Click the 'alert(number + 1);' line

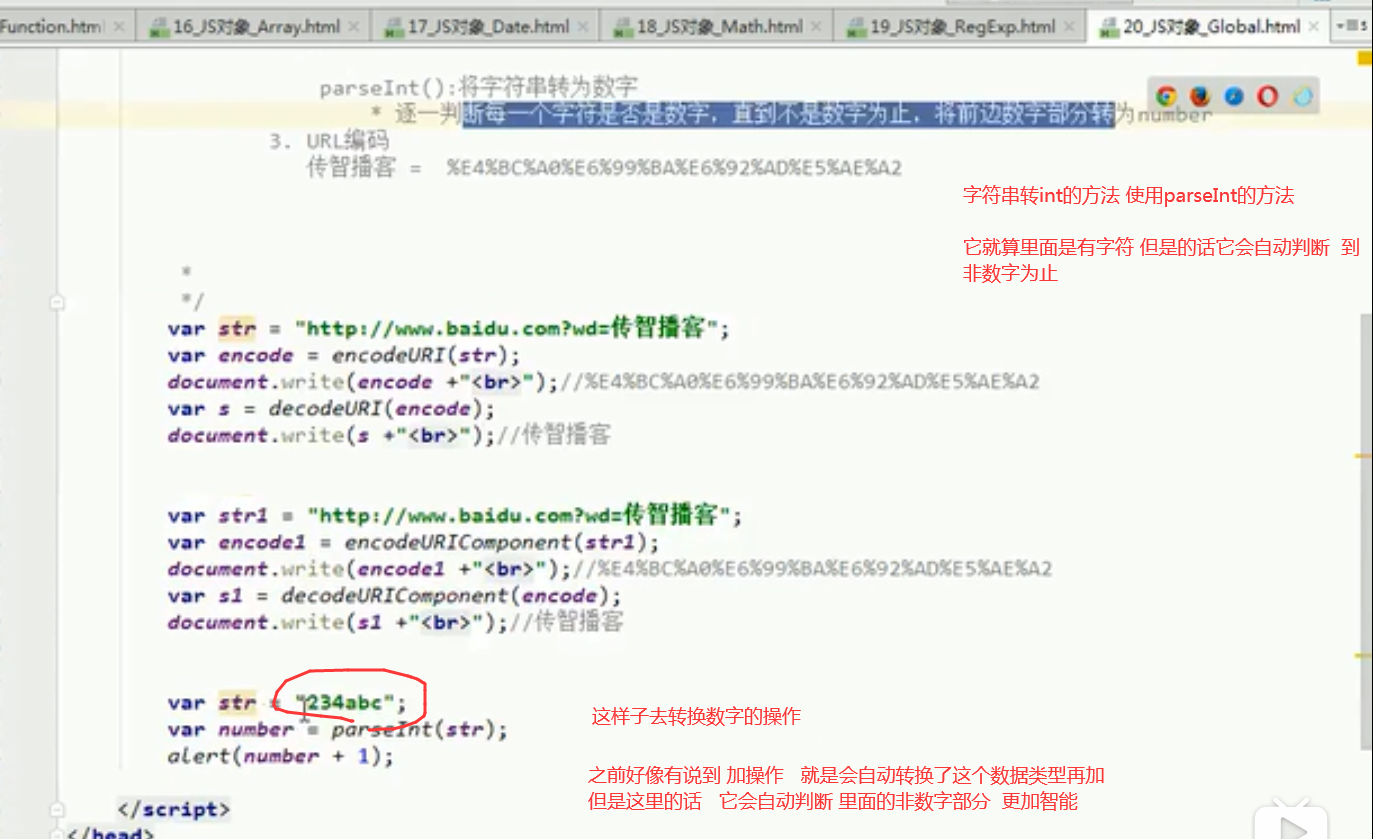pos(281,756)
